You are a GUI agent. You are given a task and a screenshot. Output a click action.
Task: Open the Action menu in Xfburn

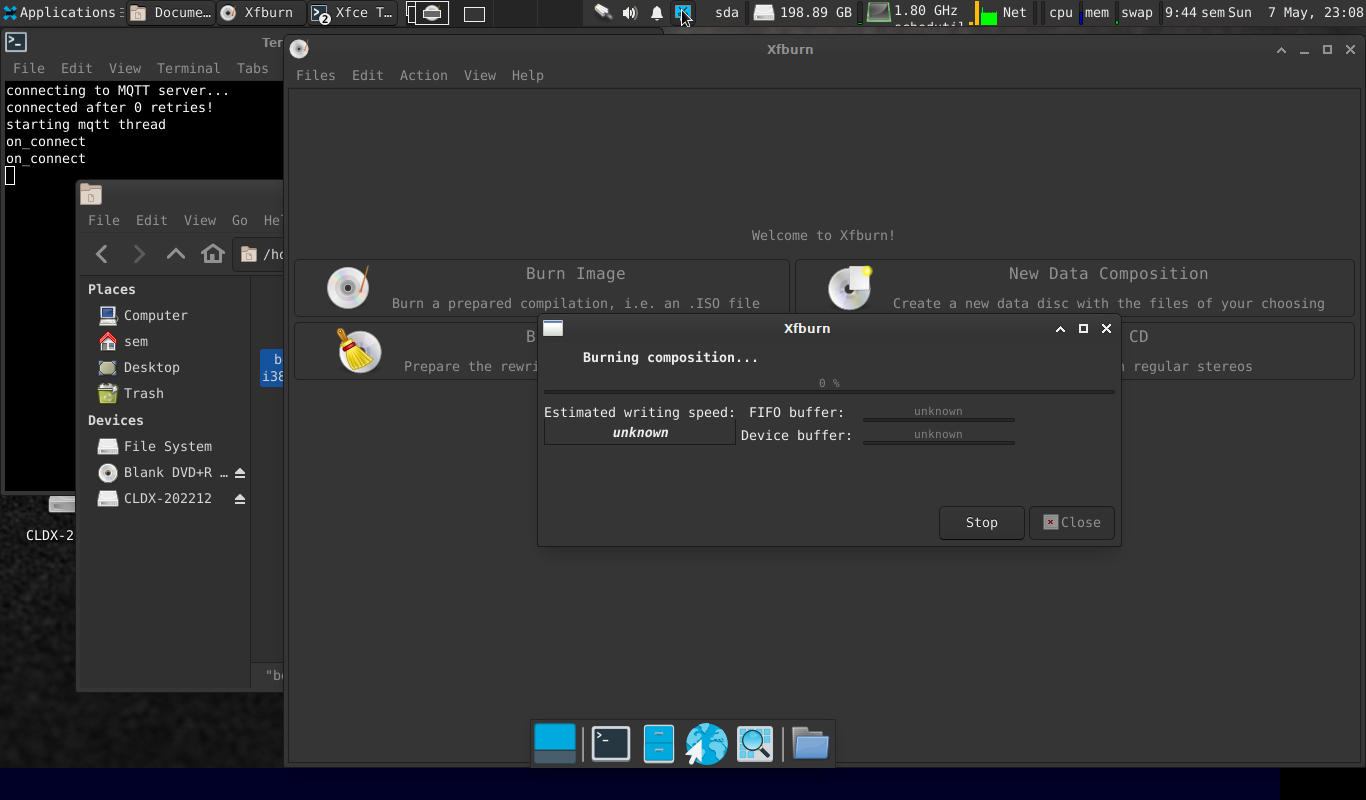[423, 75]
